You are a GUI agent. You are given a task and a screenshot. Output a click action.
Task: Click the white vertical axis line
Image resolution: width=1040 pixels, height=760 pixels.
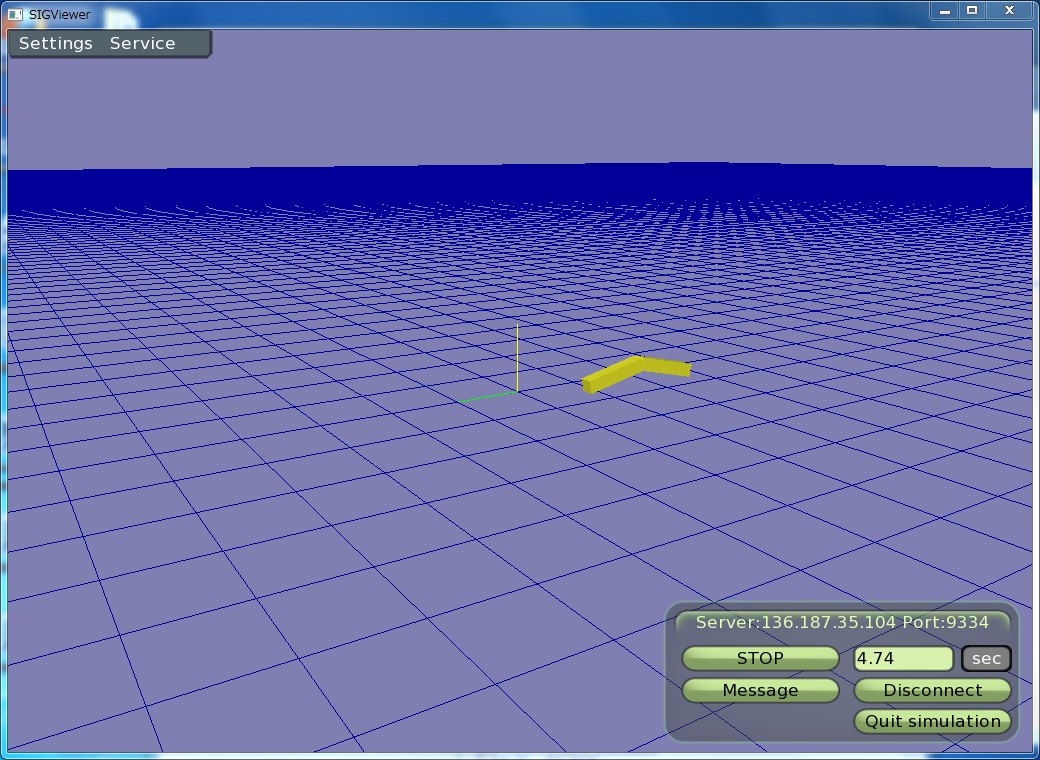517,355
